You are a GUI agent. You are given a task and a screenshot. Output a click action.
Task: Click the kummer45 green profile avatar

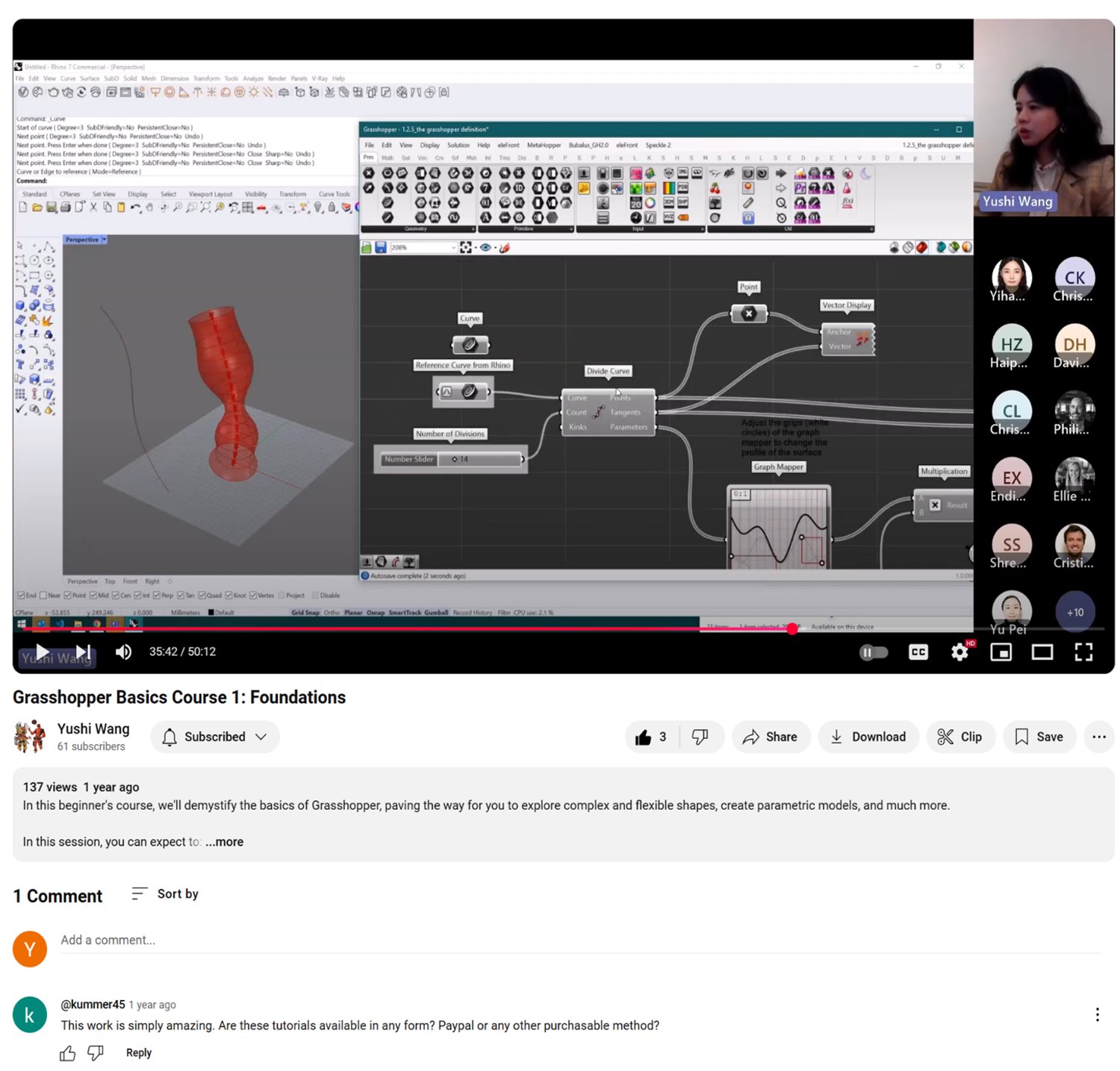point(30,1015)
